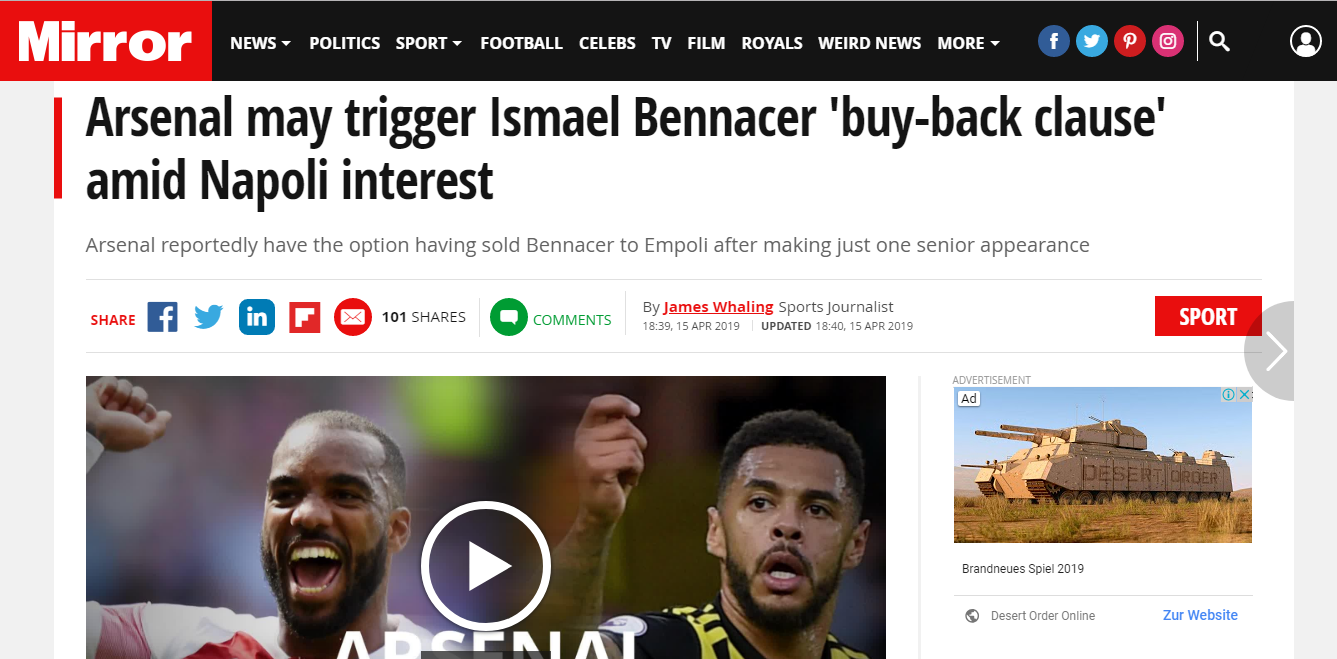Open the WEIRD NEWS section
Viewport: 1337px width, 659px height.
tap(869, 43)
